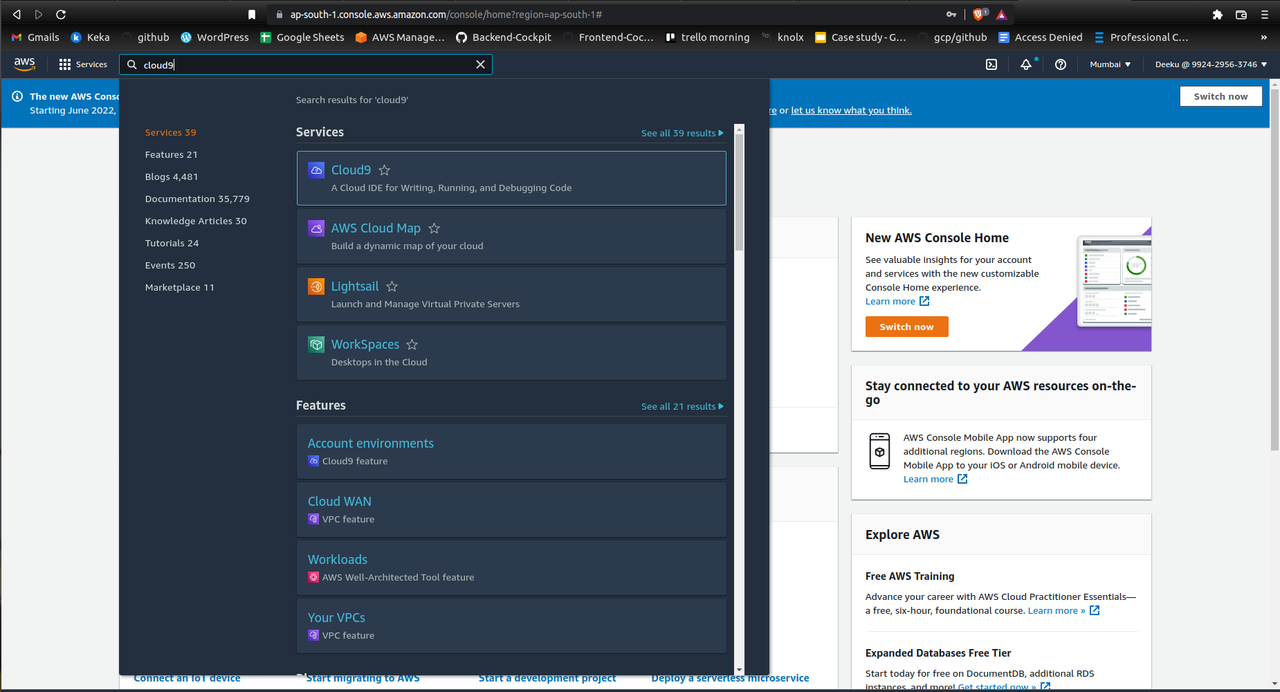Open the notifications bell
This screenshot has height=692, width=1280.
pyautogui.click(x=1026, y=64)
